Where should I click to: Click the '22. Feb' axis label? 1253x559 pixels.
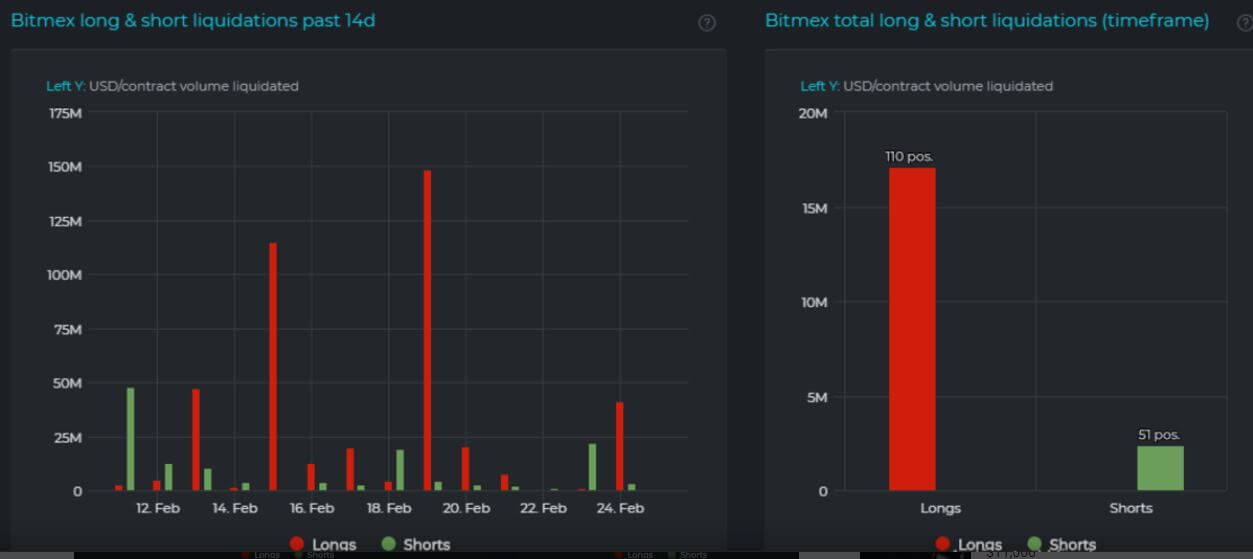pyautogui.click(x=543, y=508)
